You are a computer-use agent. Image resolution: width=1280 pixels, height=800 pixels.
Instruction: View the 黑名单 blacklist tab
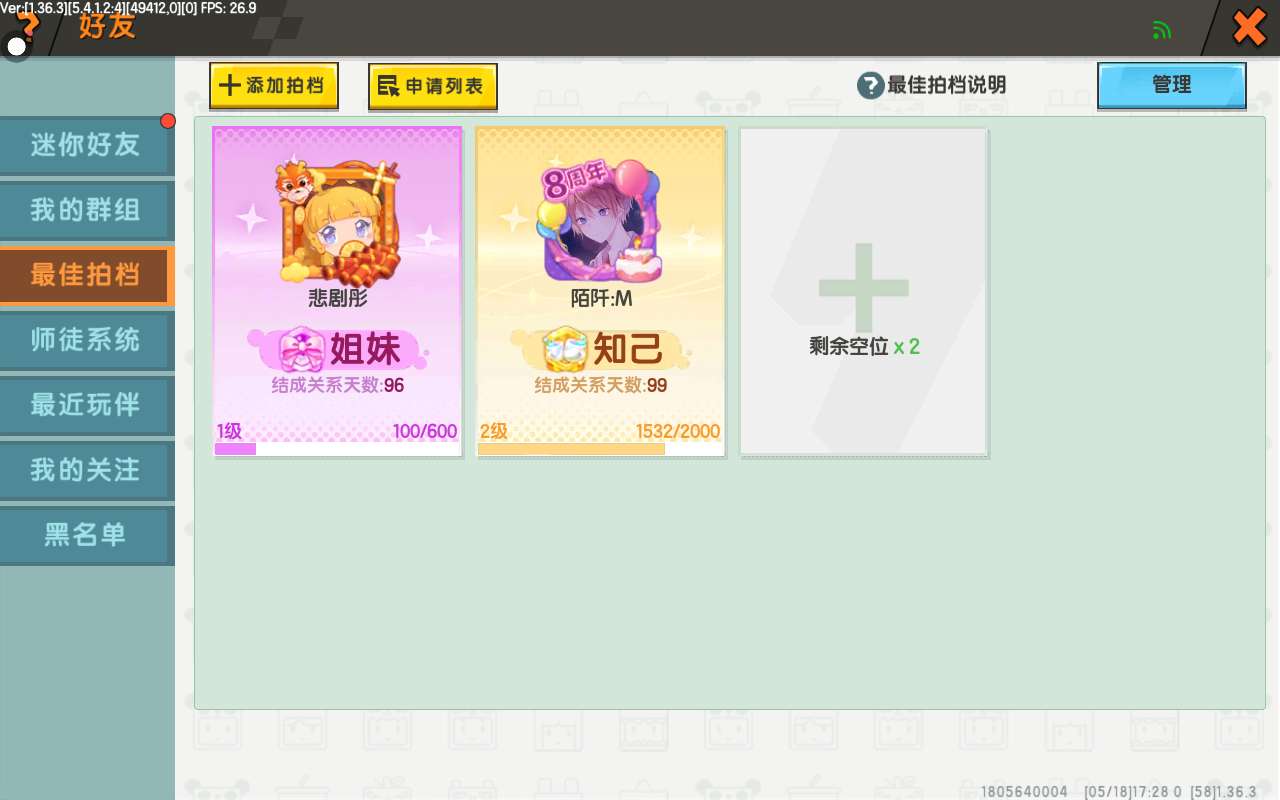click(86, 535)
